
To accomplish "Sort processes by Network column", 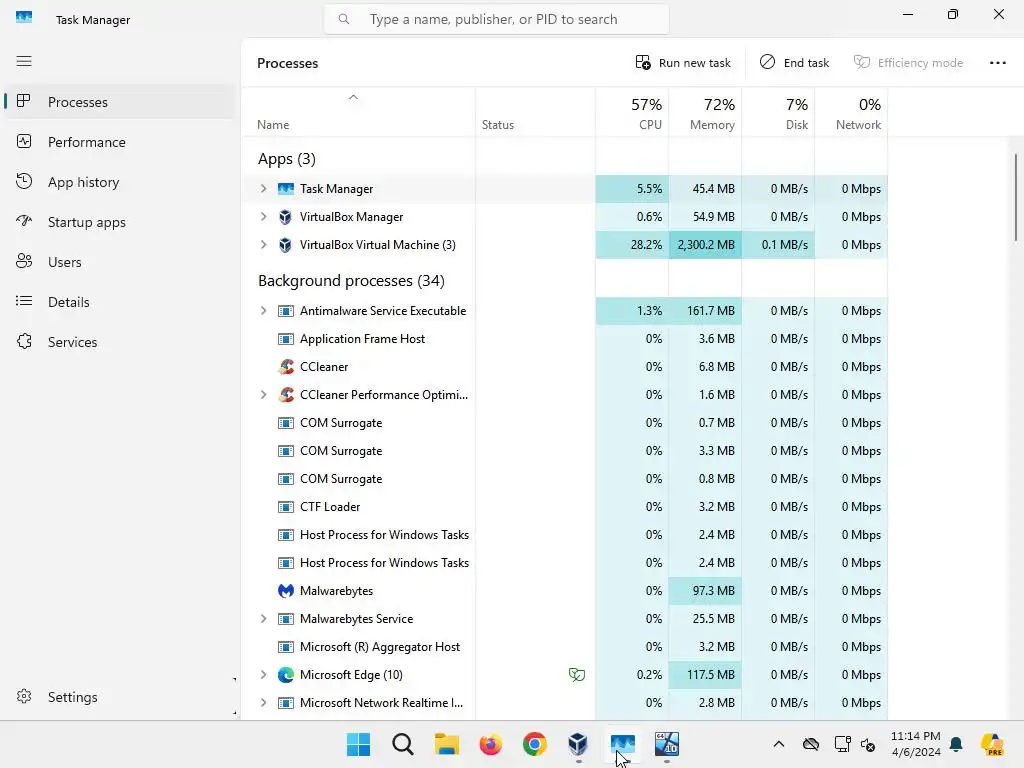I will click(851, 112).
